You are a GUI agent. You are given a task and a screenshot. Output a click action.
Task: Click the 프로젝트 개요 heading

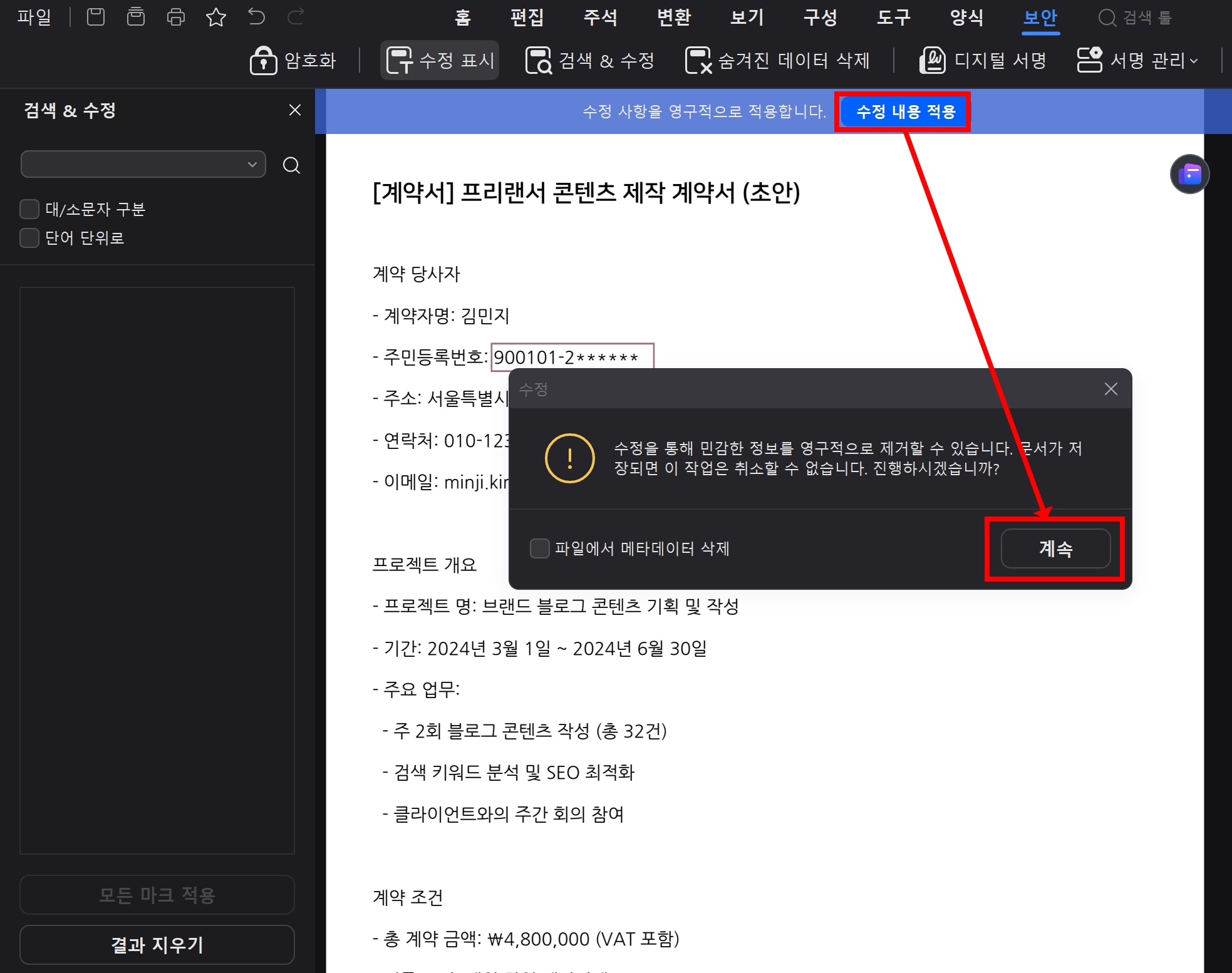pos(424,565)
